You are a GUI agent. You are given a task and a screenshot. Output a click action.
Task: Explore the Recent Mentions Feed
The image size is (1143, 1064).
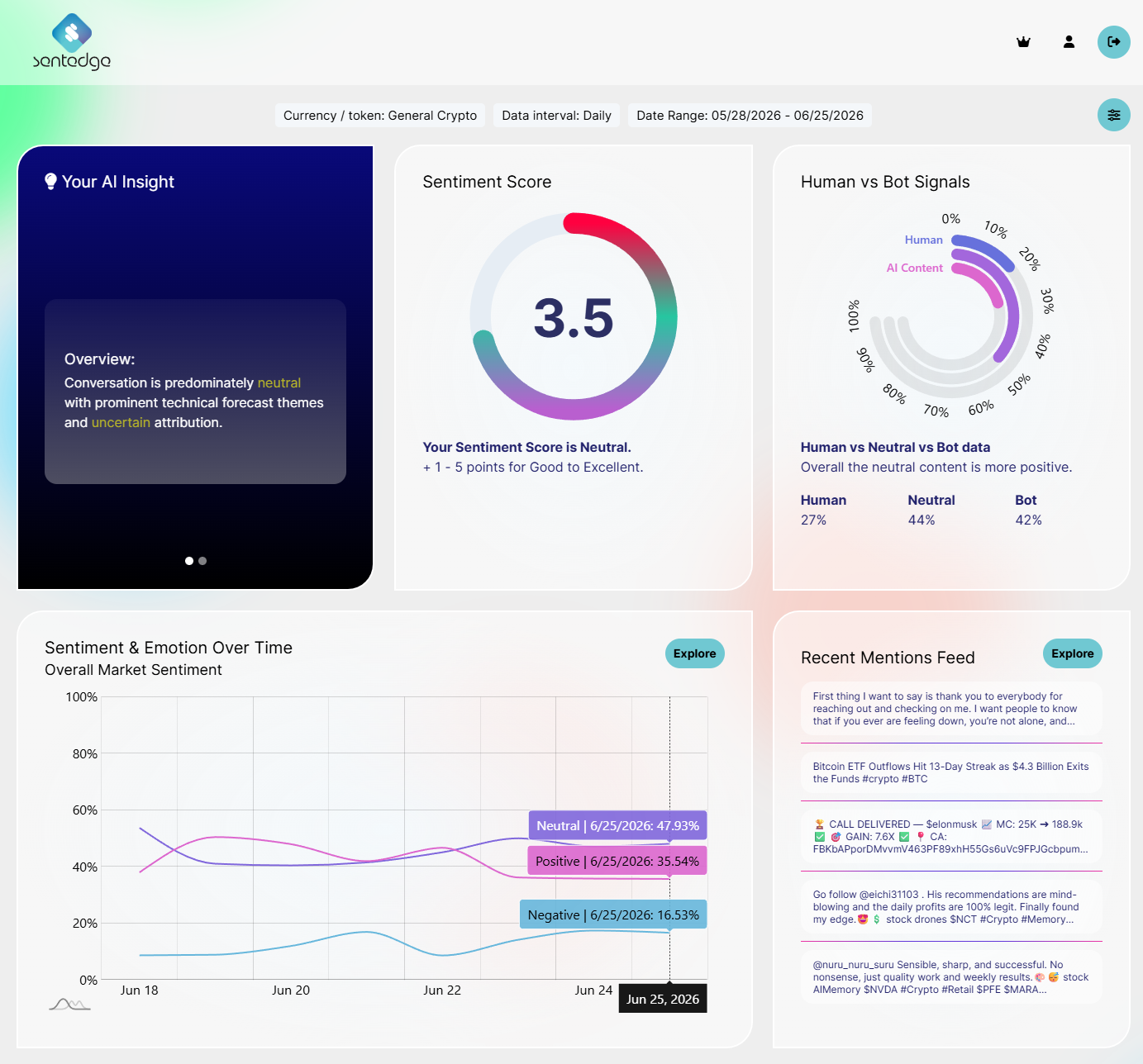click(x=1072, y=653)
